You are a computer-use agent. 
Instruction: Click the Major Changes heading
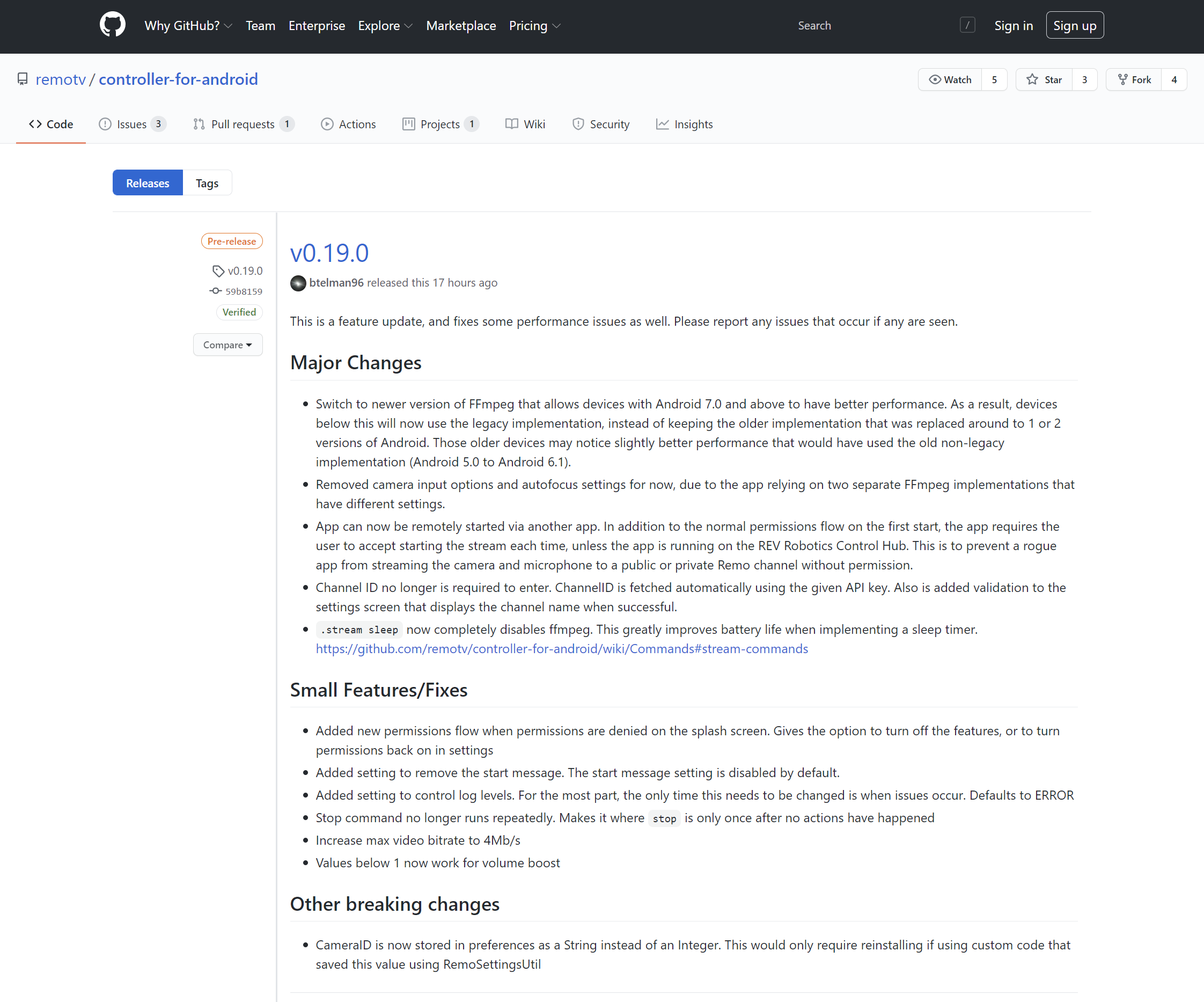(x=356, y=362)
